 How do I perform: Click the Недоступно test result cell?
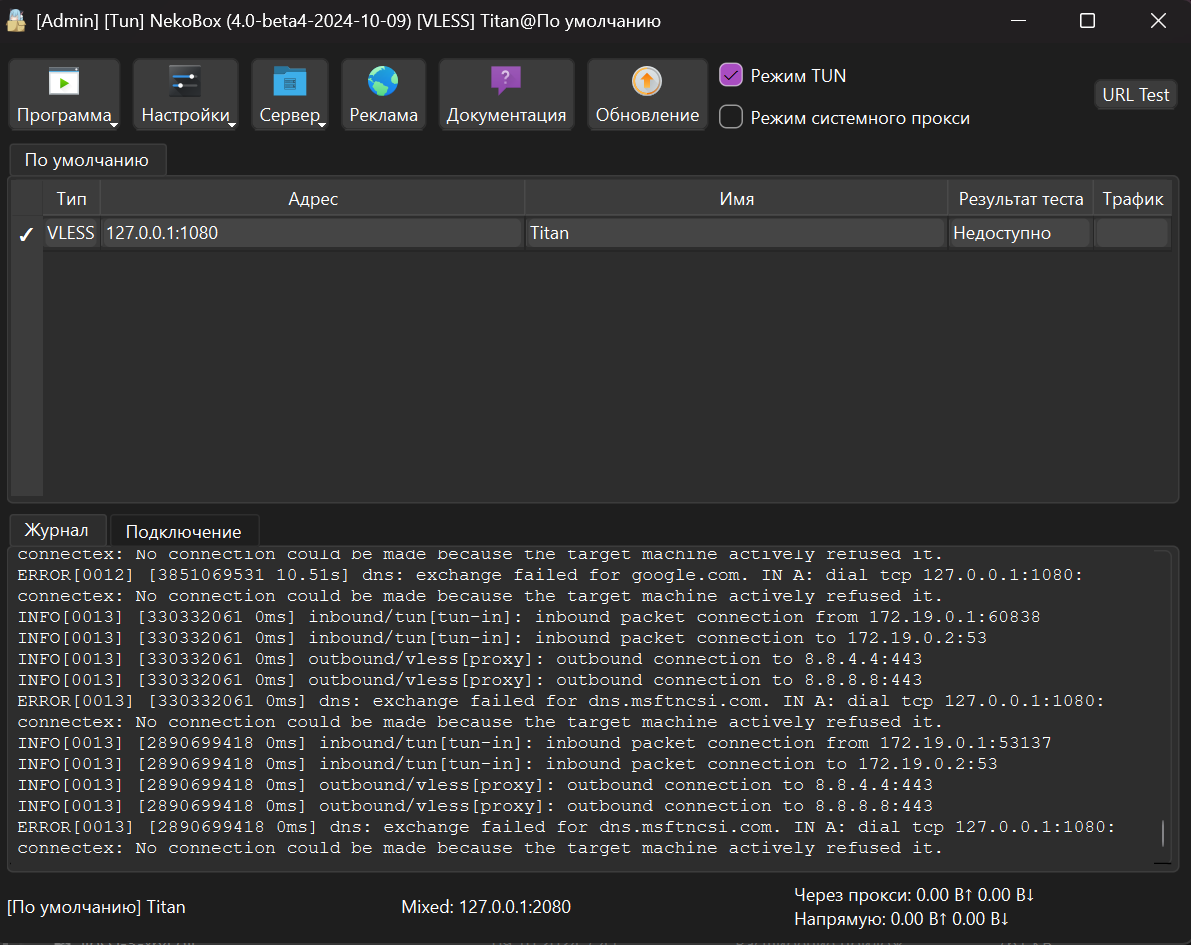1020,233
